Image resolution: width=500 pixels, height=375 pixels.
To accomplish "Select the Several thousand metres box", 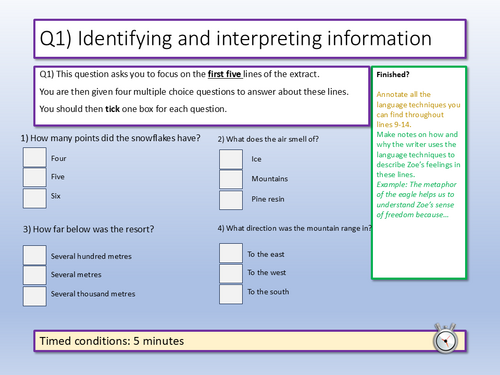I will click(35, 296).
